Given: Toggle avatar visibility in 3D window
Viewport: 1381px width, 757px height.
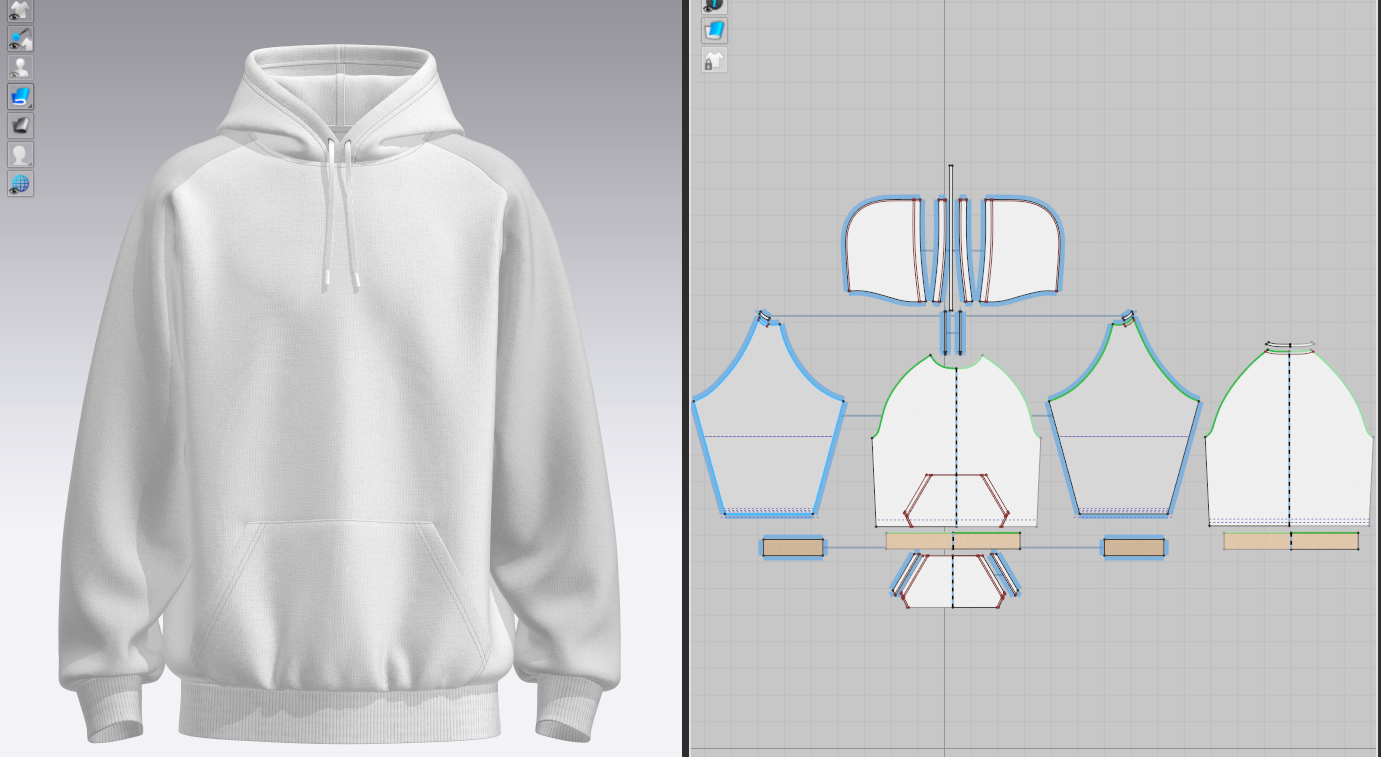Looking at the screenshot, I should coord(20,68).
